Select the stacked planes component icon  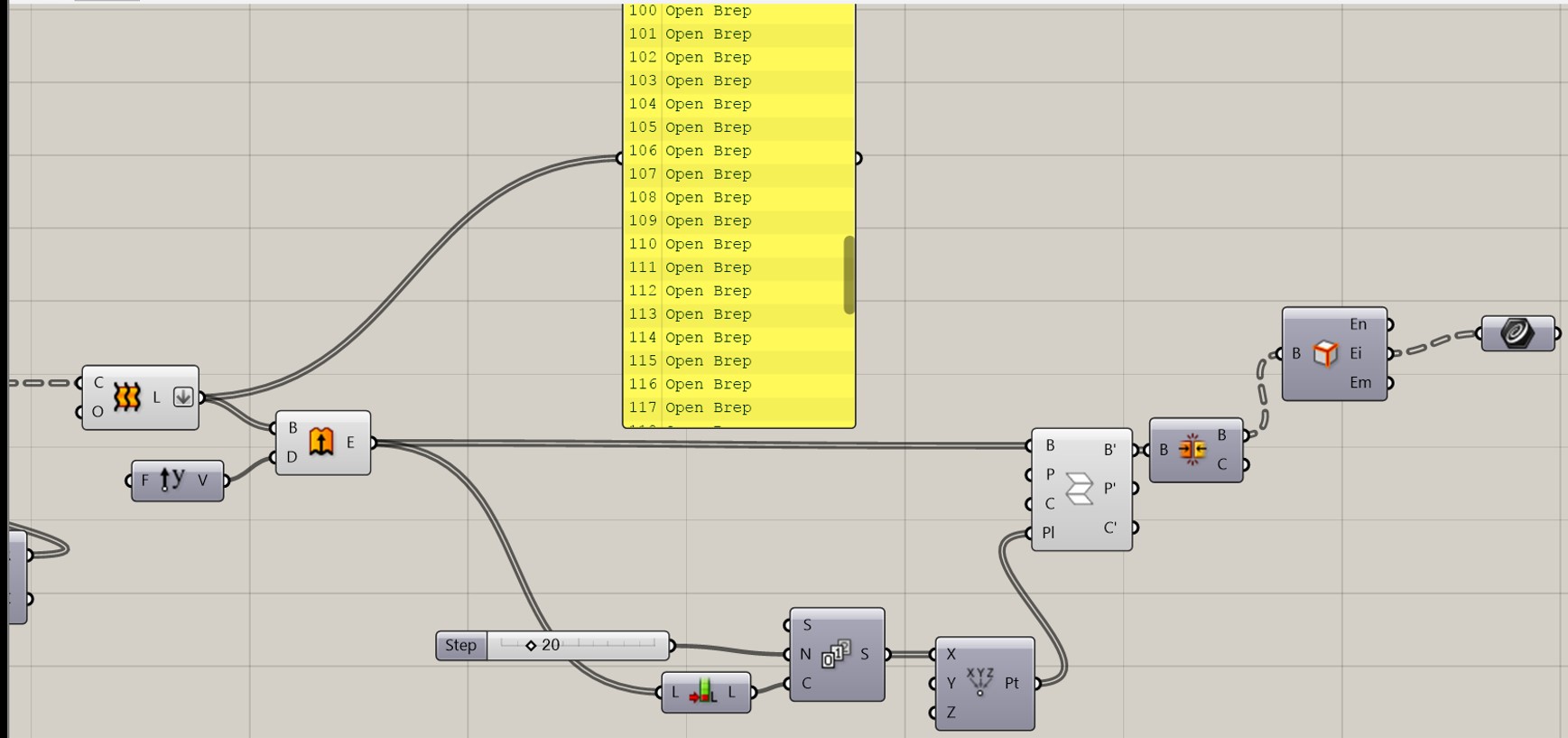(1080, 488)
